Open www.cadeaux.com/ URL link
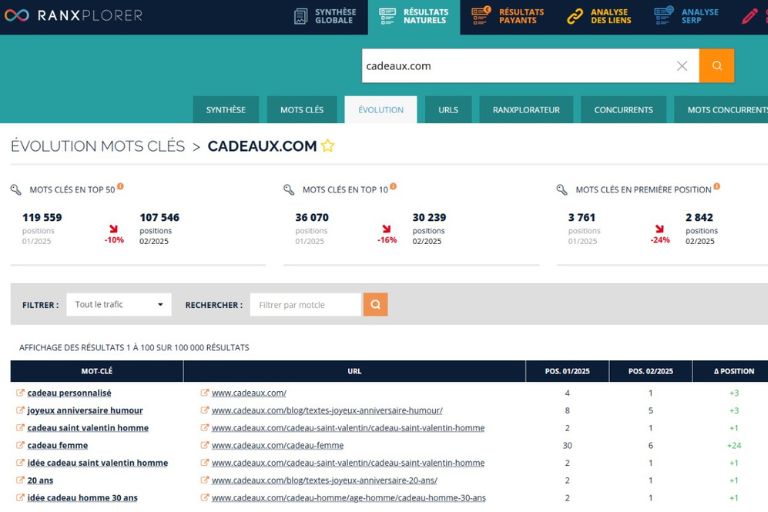 point(249,393)
